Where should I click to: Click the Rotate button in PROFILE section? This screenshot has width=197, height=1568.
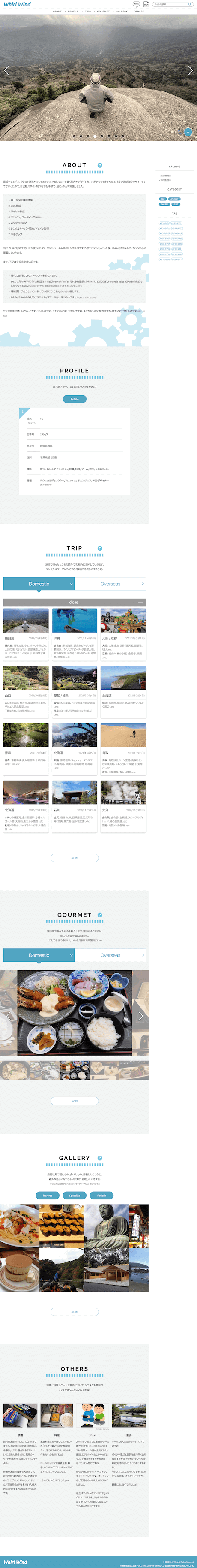click(74, 399)
